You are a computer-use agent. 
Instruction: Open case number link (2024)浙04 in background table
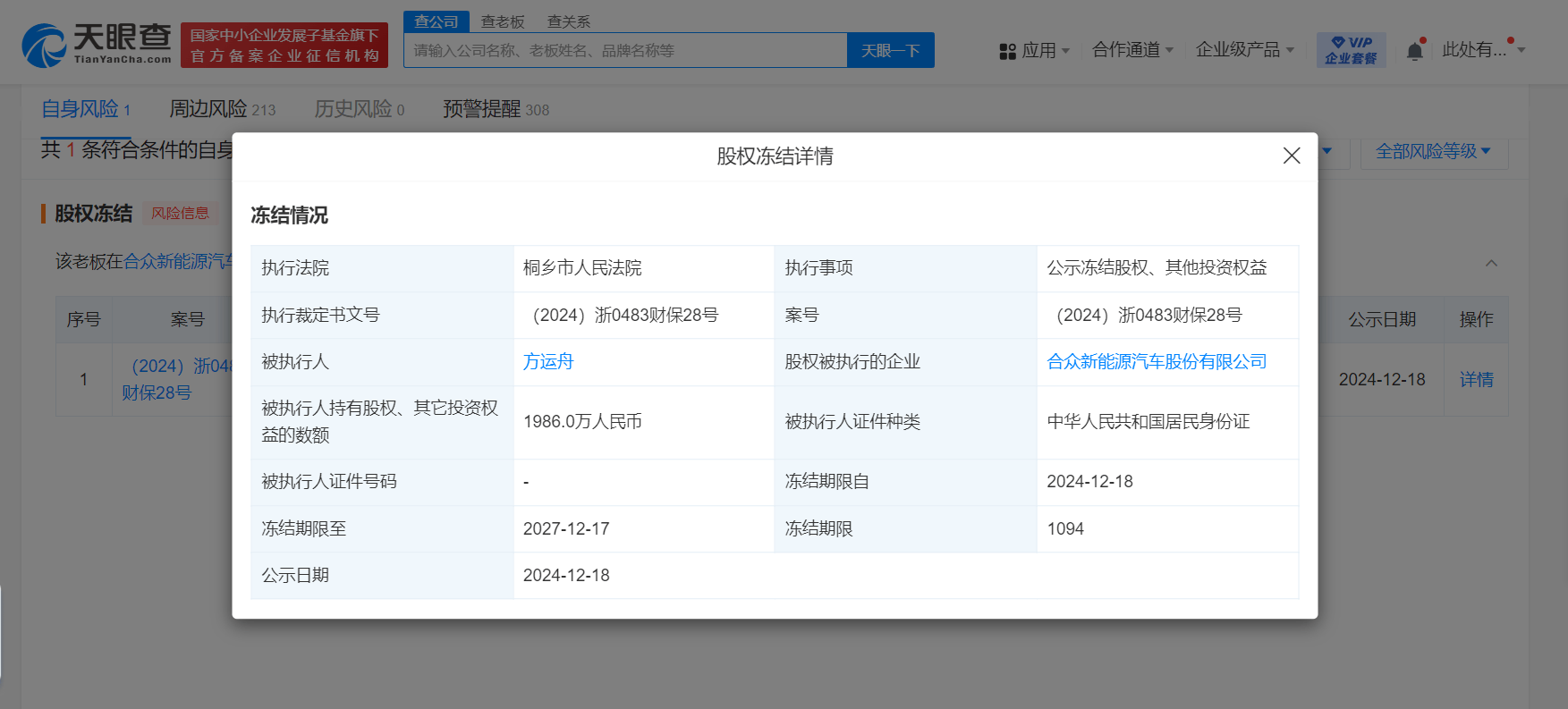point(178,379)
